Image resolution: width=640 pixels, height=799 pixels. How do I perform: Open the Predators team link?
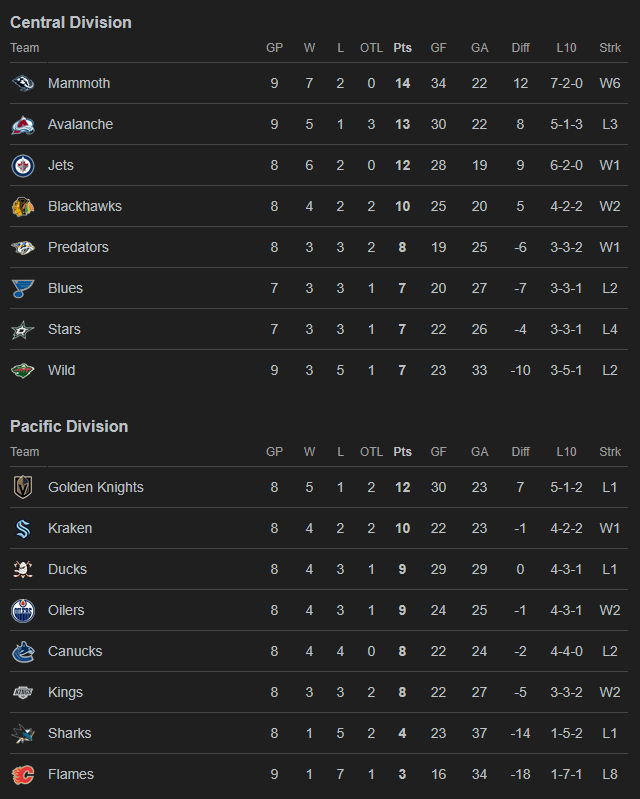point(78,247)
